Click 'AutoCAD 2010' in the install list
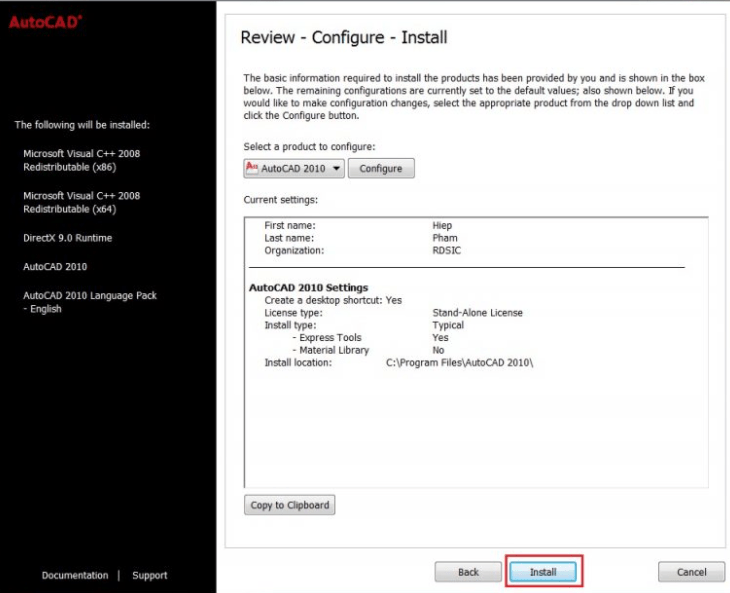 pyautogui.click(x=55, y=267)
